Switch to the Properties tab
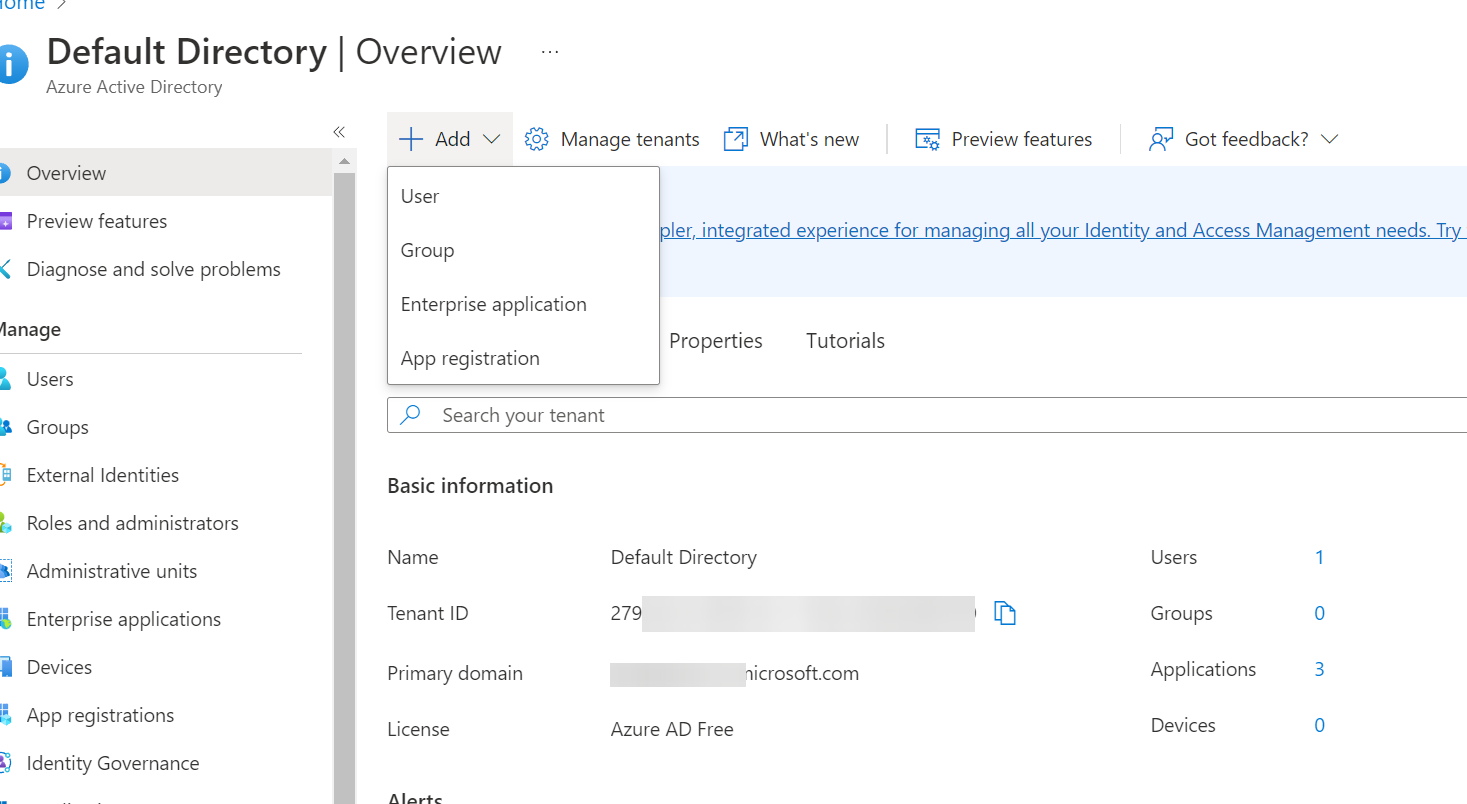Viewport: 1467px width, 804px height. 716,341
